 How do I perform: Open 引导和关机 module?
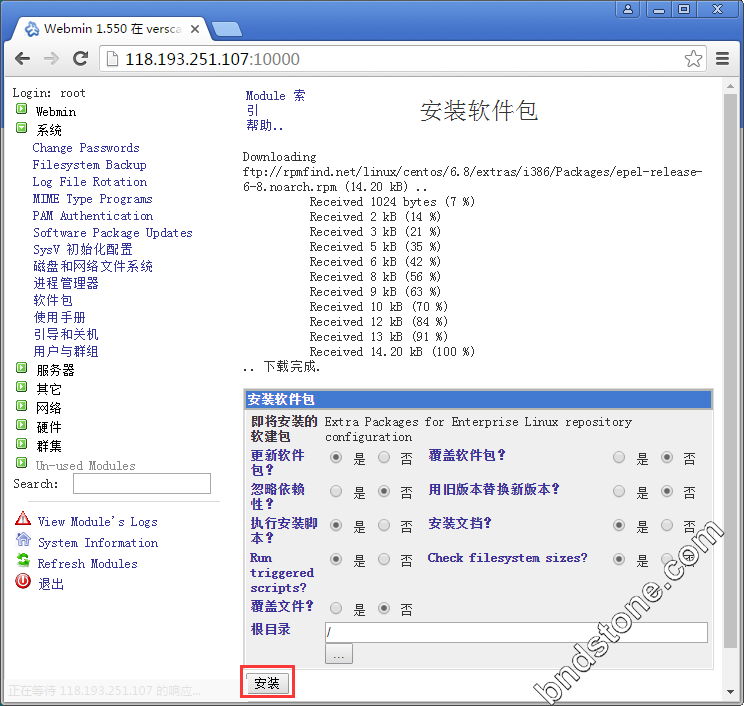(66, 334)
